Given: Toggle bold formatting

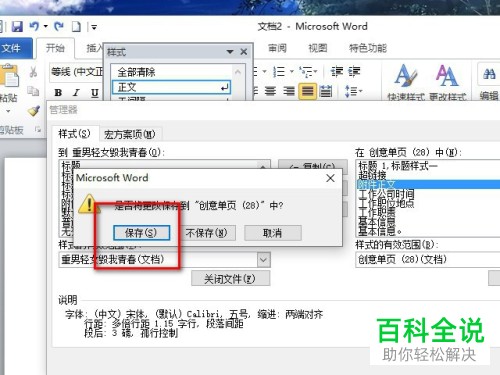Looking at the screenshot, I should coord(58,93).
